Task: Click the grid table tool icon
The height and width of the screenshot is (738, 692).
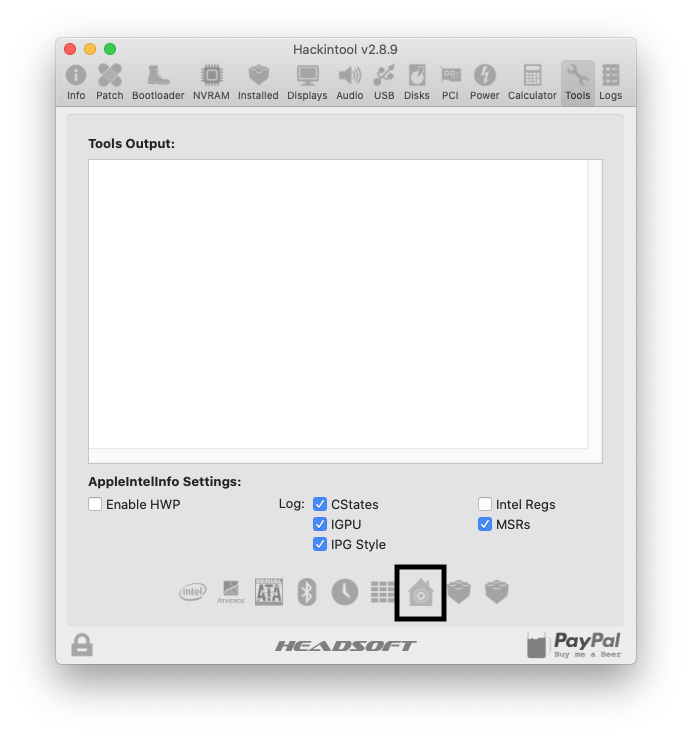Action: coord(382,592)
